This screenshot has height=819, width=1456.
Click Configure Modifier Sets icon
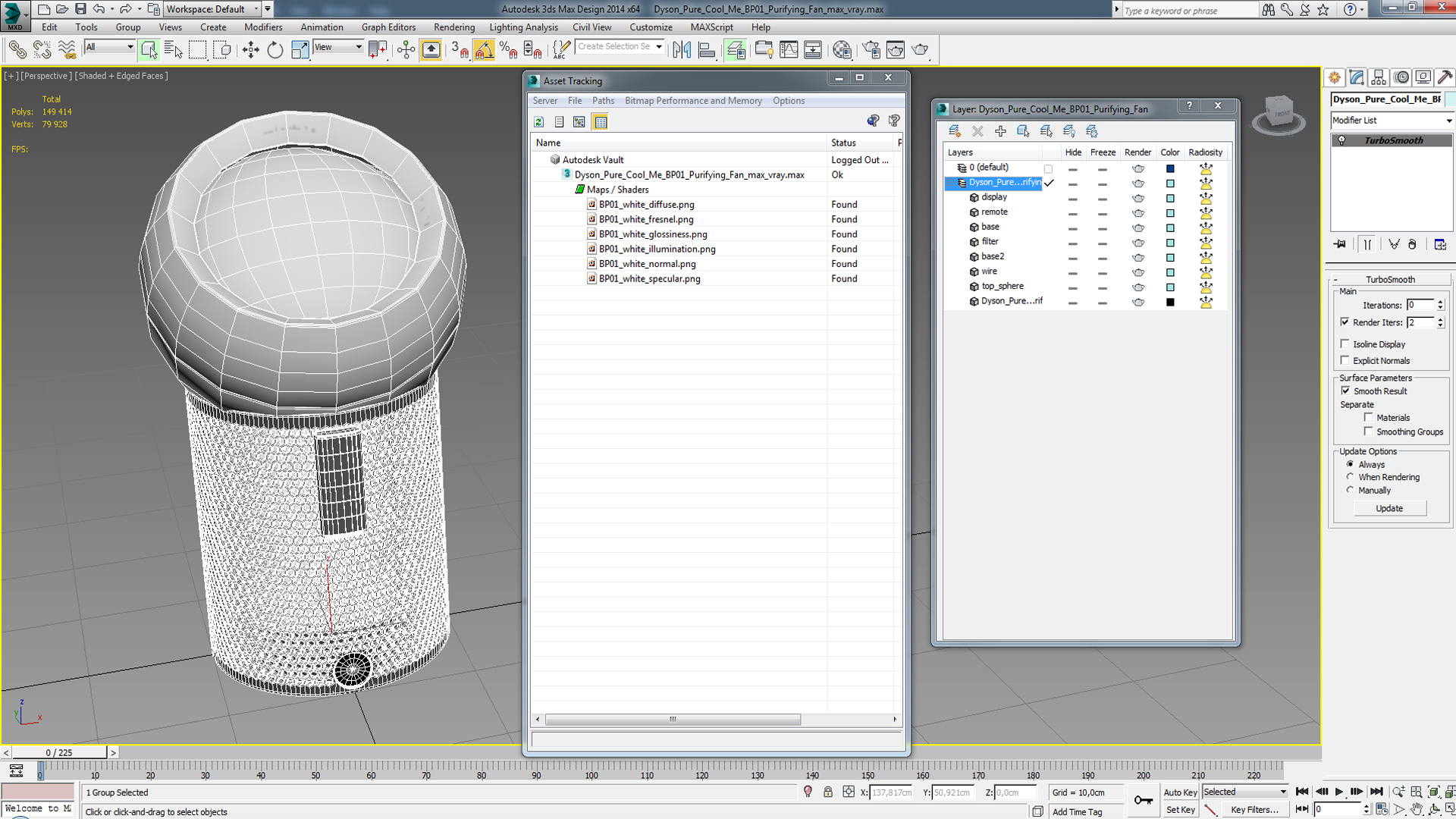(1440, 244)
